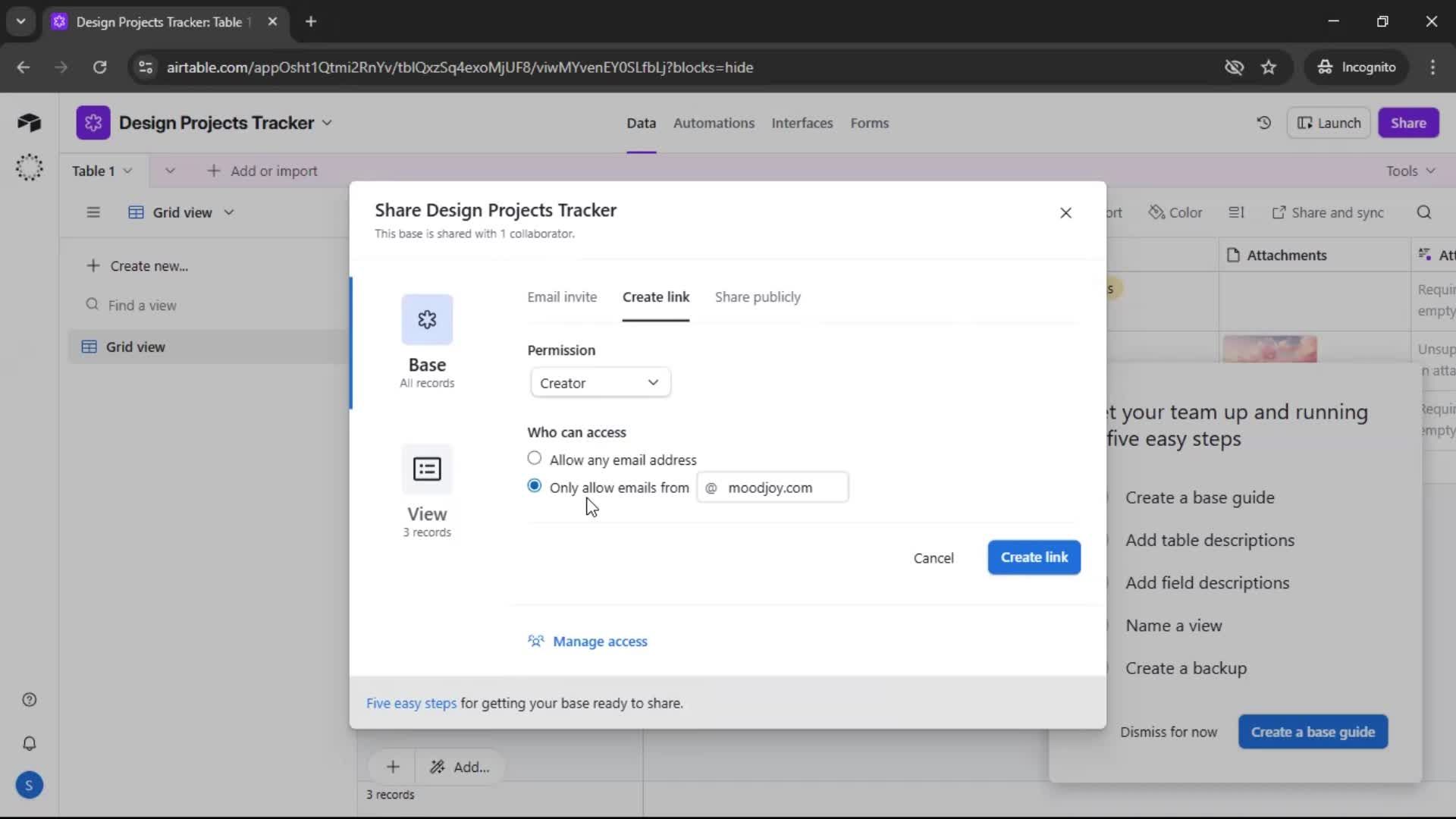The image size is (1456, 819).
Task: Click the Create a backup step
Action: 1186,668
